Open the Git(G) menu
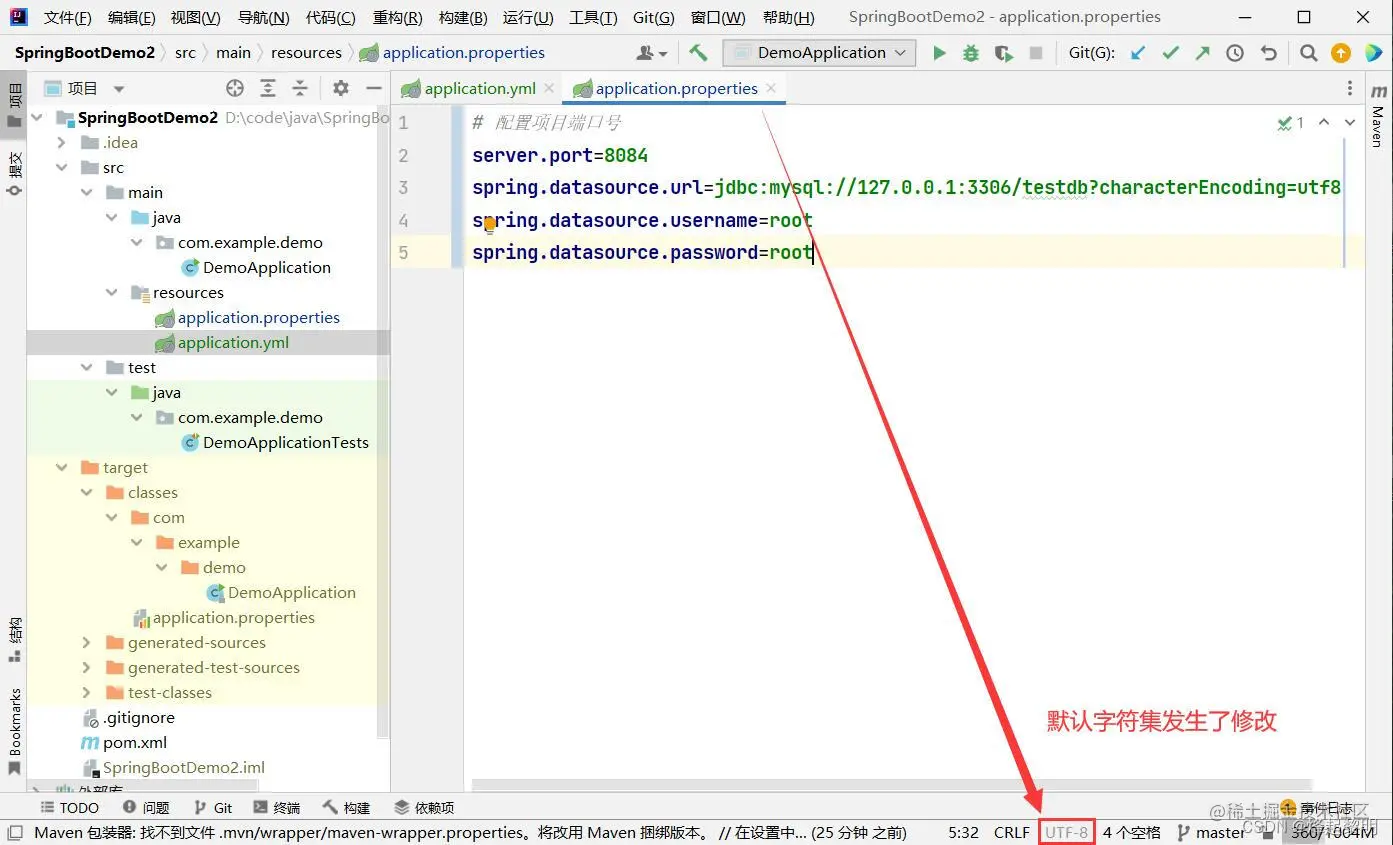This screenshot has width=1393, height=845. [653, 17]
